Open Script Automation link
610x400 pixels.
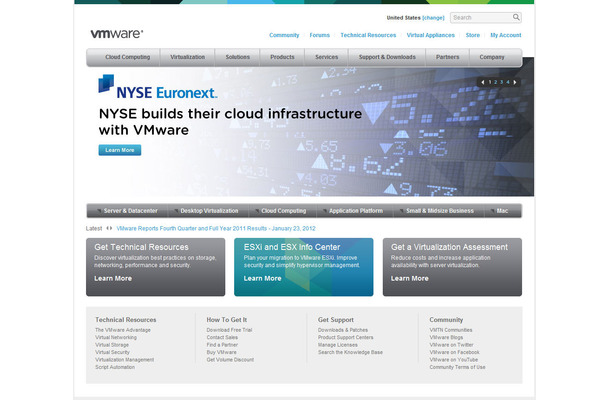(115, 367)
